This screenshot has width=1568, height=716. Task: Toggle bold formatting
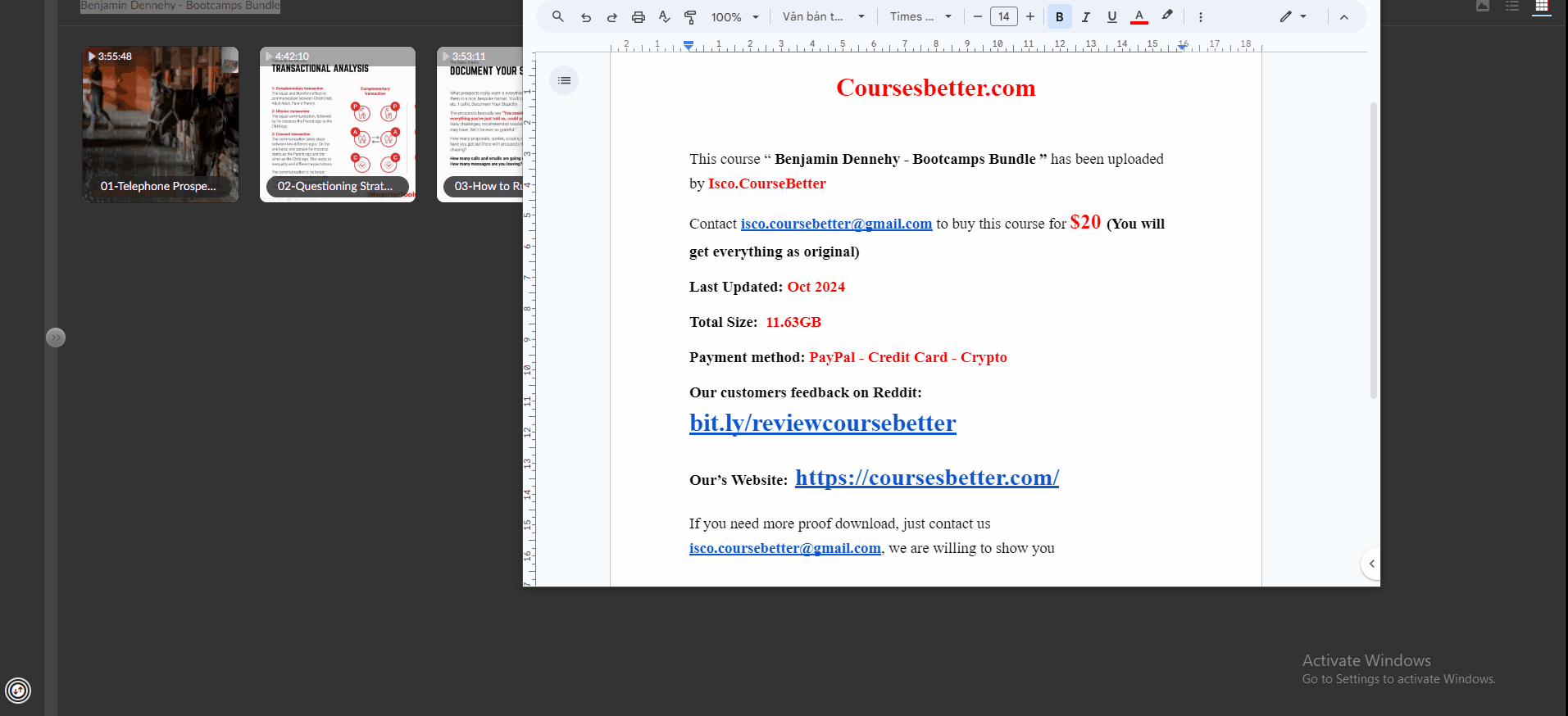click(1059, 17)
